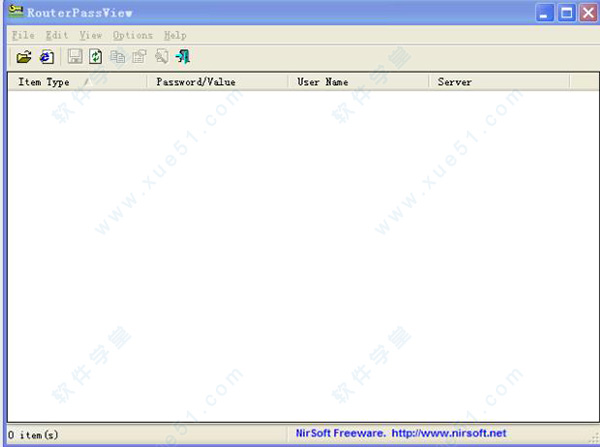
Task: Open the Help menu
Action: coord(175,35)
